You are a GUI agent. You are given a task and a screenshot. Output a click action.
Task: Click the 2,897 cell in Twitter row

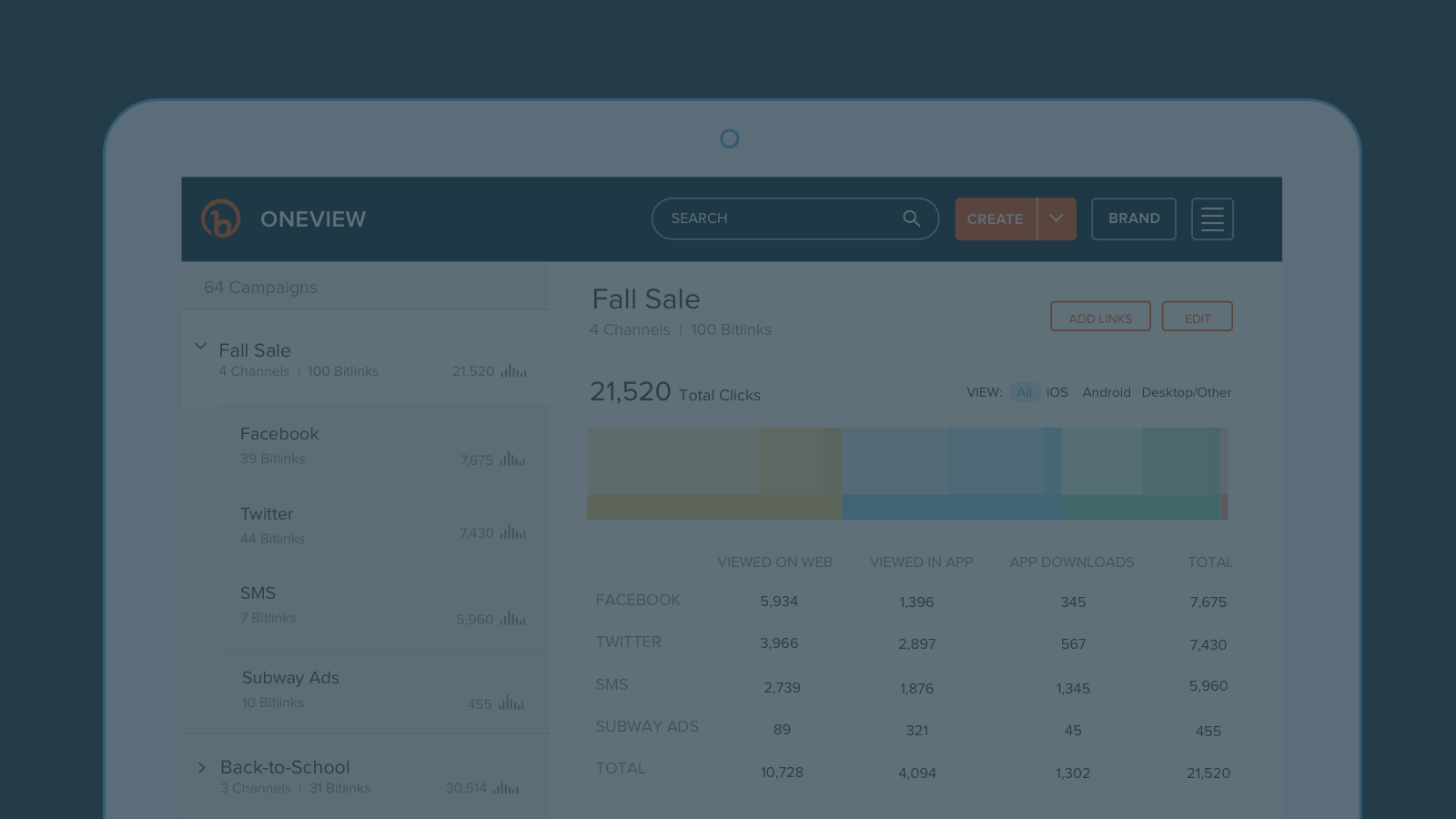point(917,644)
